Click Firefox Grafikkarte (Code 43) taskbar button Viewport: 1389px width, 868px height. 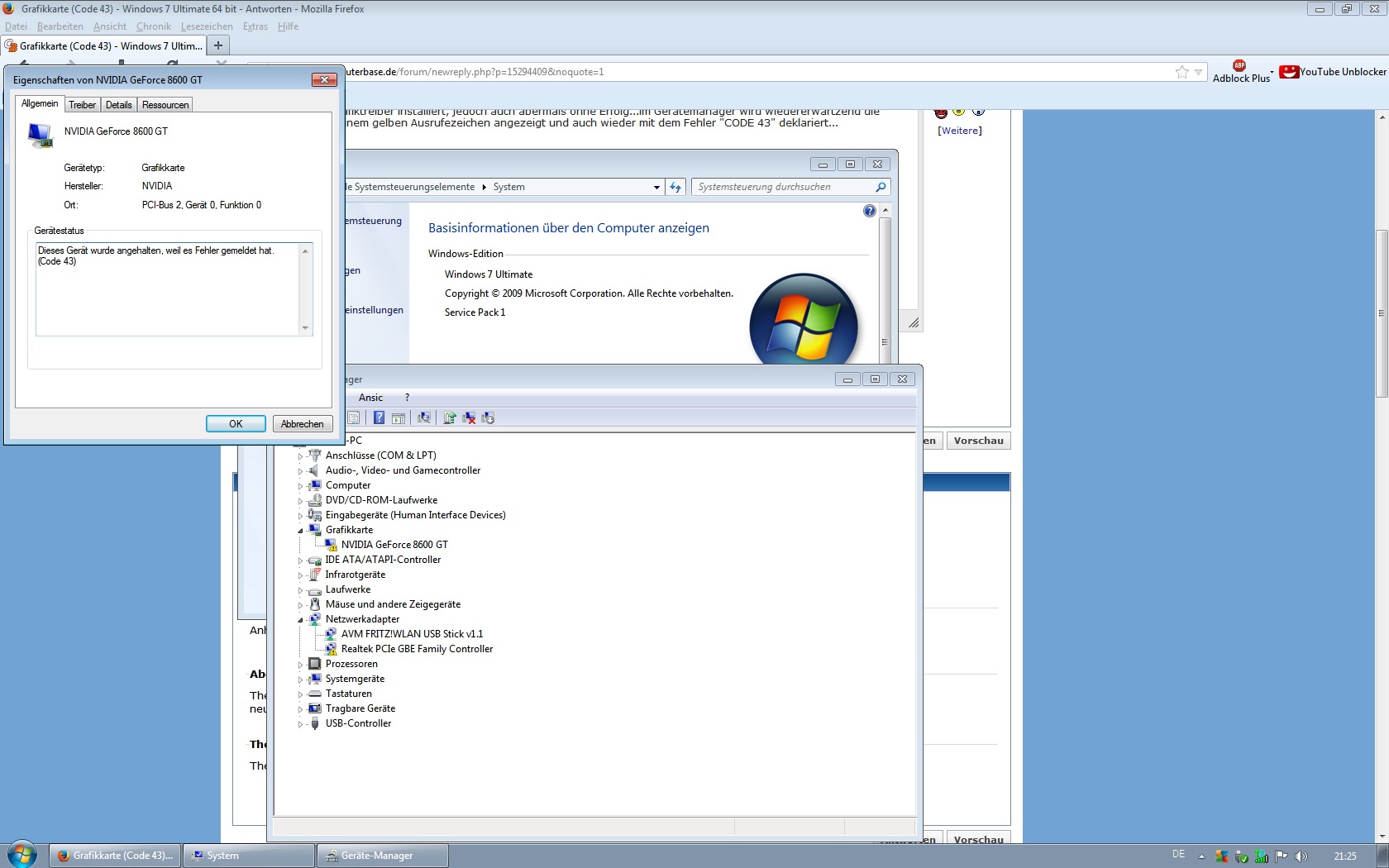coord(115,856)
